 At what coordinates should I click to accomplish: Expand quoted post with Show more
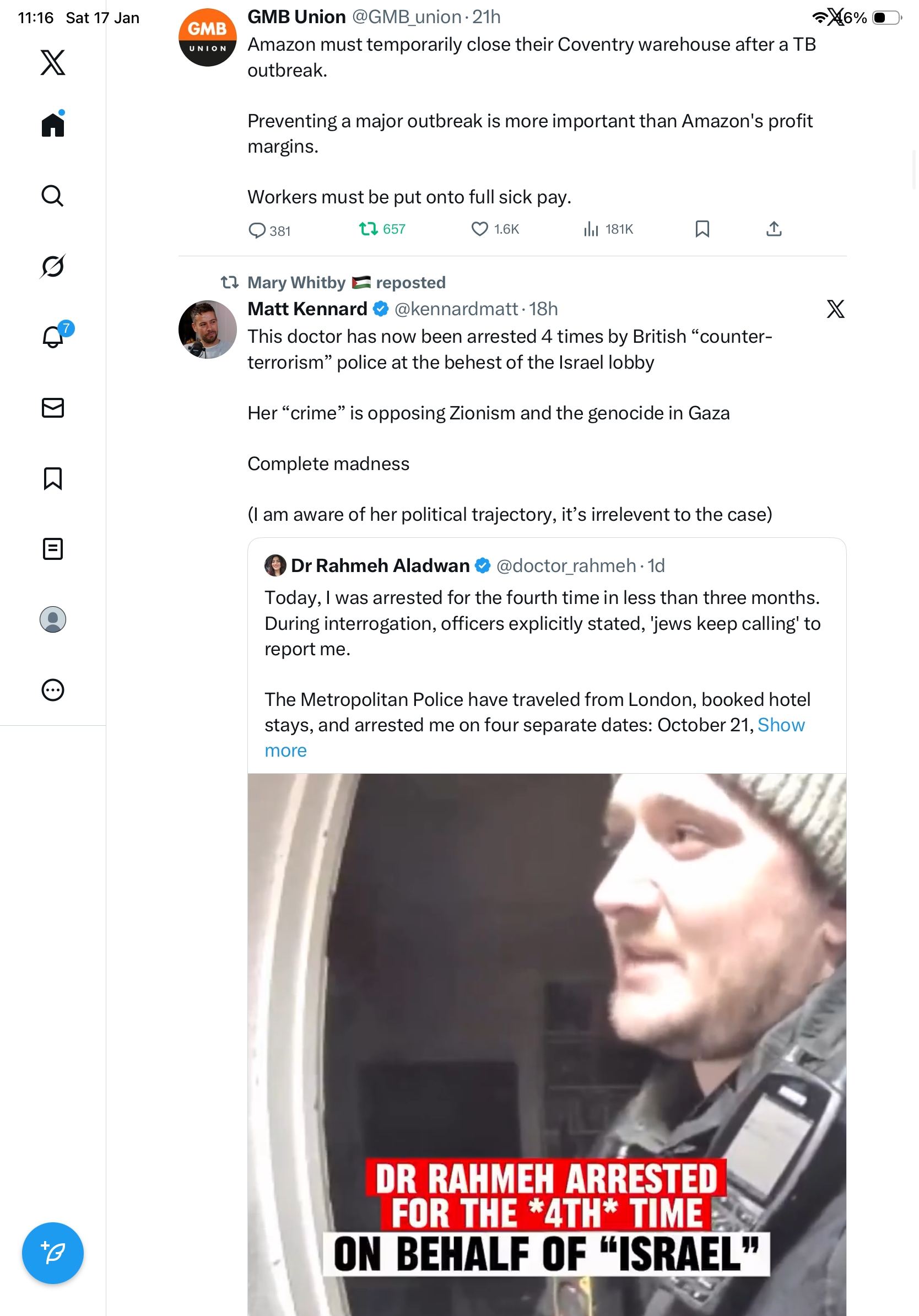[x=781, y=725]
